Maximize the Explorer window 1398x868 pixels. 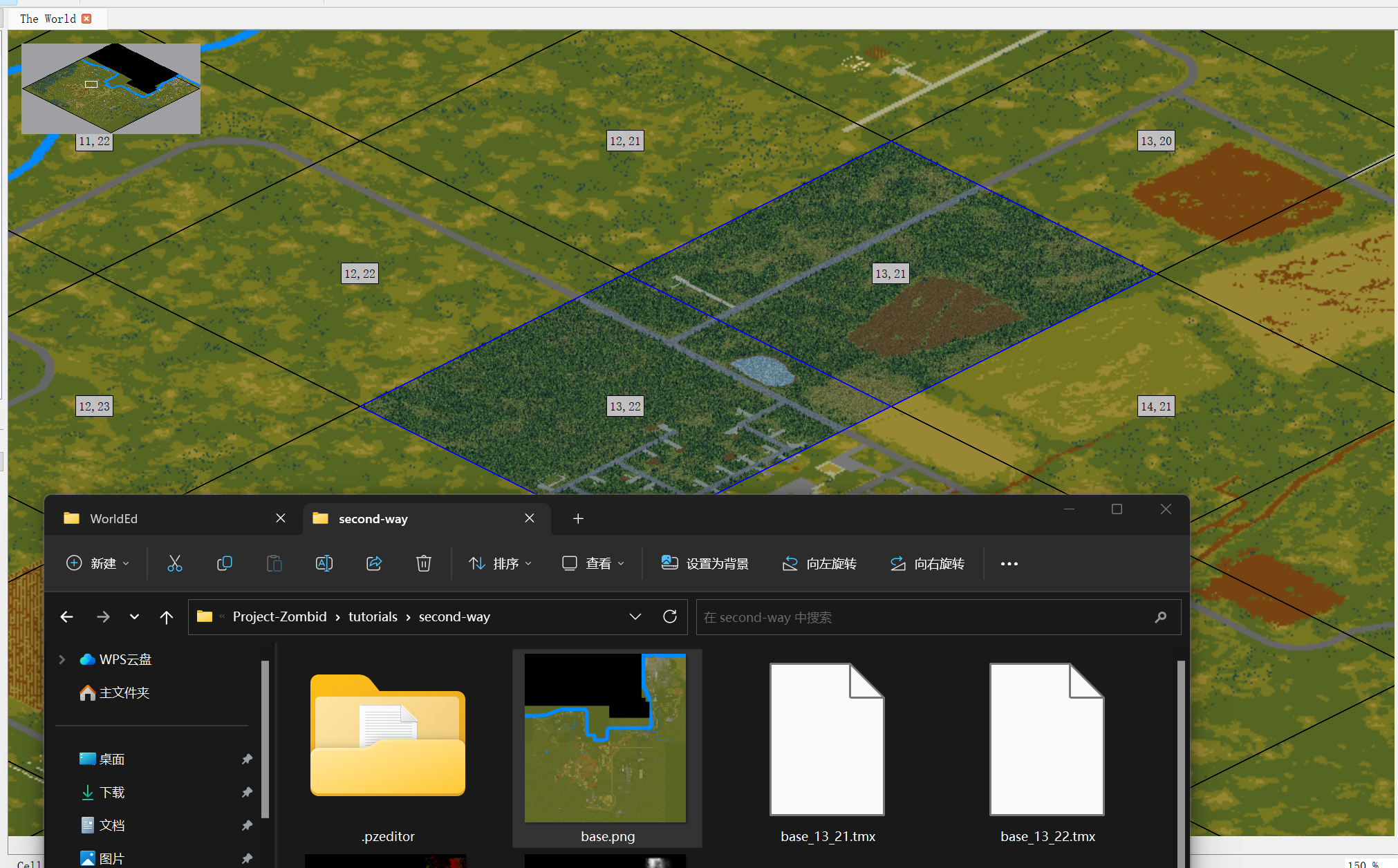pyautogui.click(x=1117, y=509)
